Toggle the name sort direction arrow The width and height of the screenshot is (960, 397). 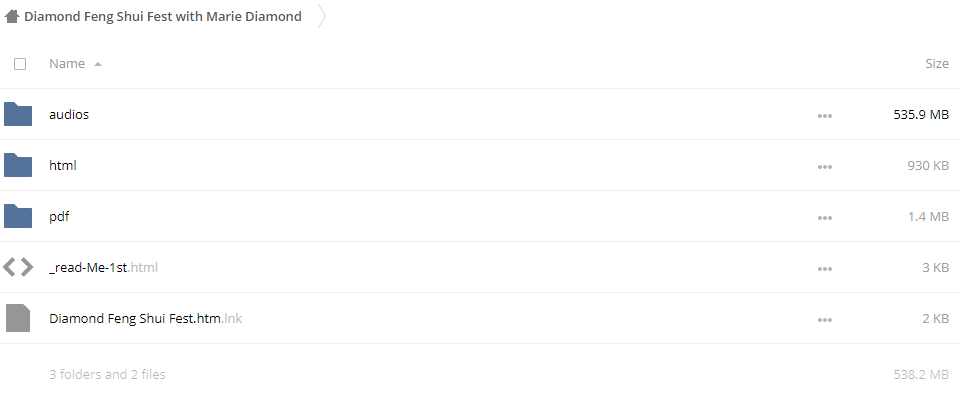point(97,64)
